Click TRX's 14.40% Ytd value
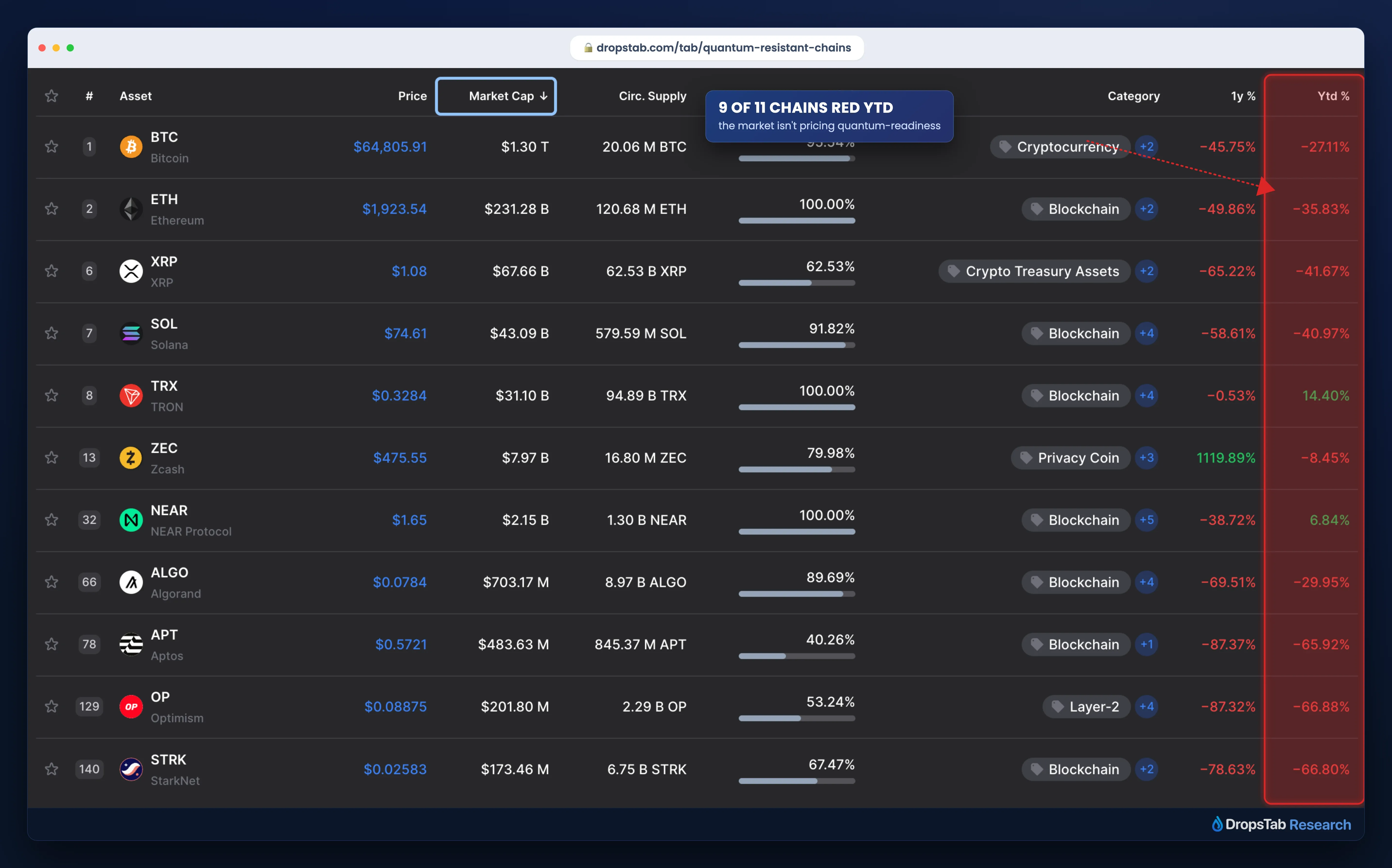This screenshot has height=868, width=1392. click(1325, 396)
